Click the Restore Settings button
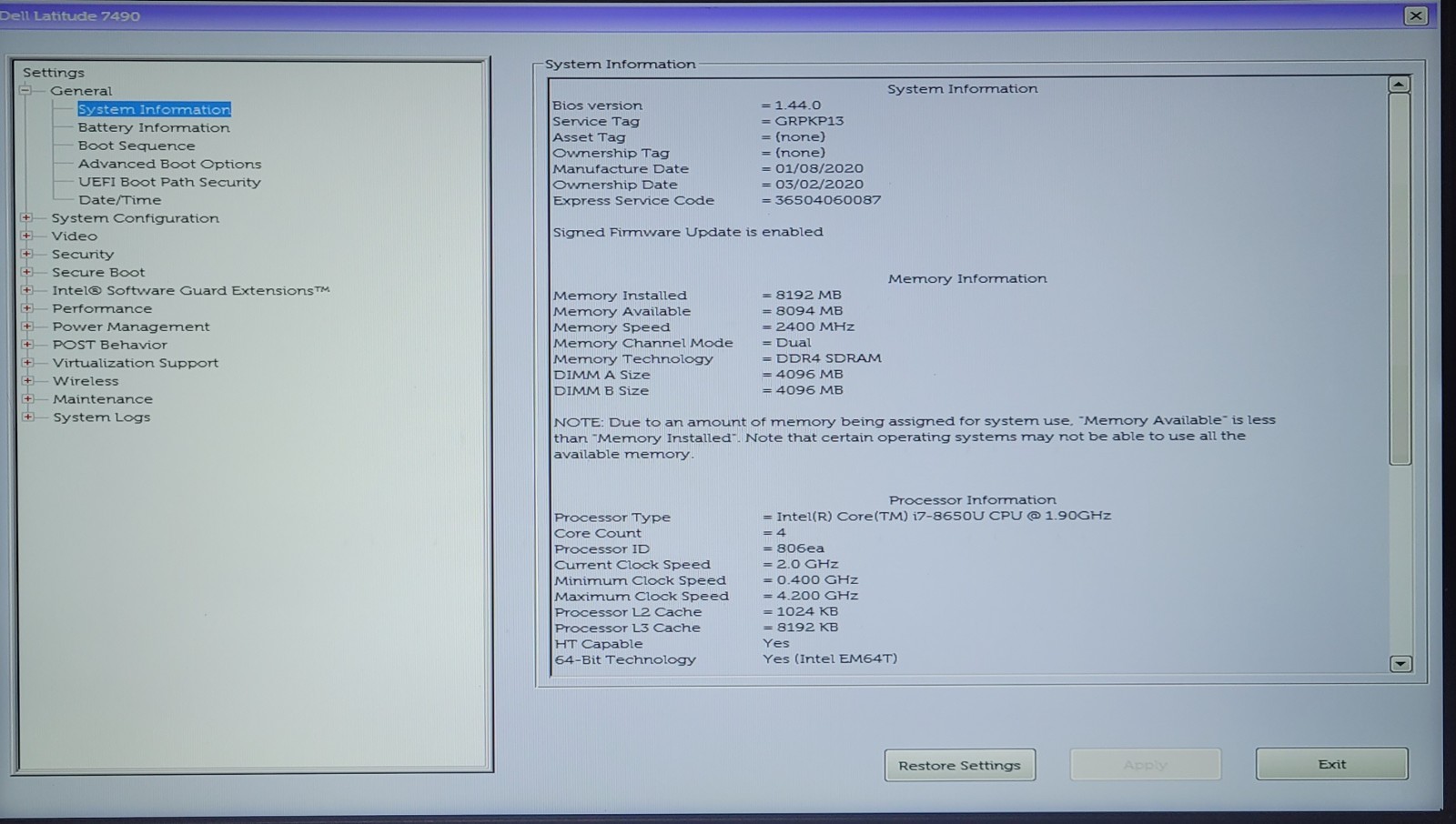The height and width of the screenshot is (824, 1456). click(x=959, y=765)
